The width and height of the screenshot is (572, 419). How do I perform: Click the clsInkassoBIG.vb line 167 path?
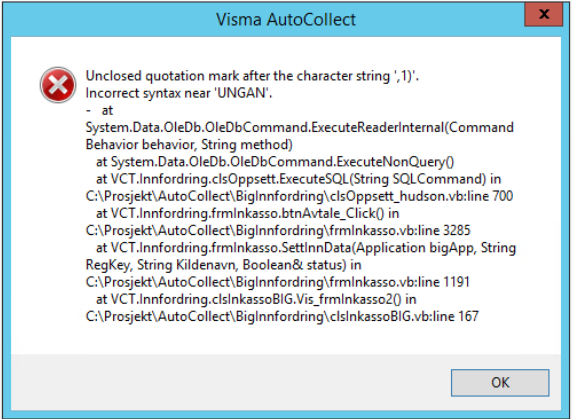coord(282,316)
